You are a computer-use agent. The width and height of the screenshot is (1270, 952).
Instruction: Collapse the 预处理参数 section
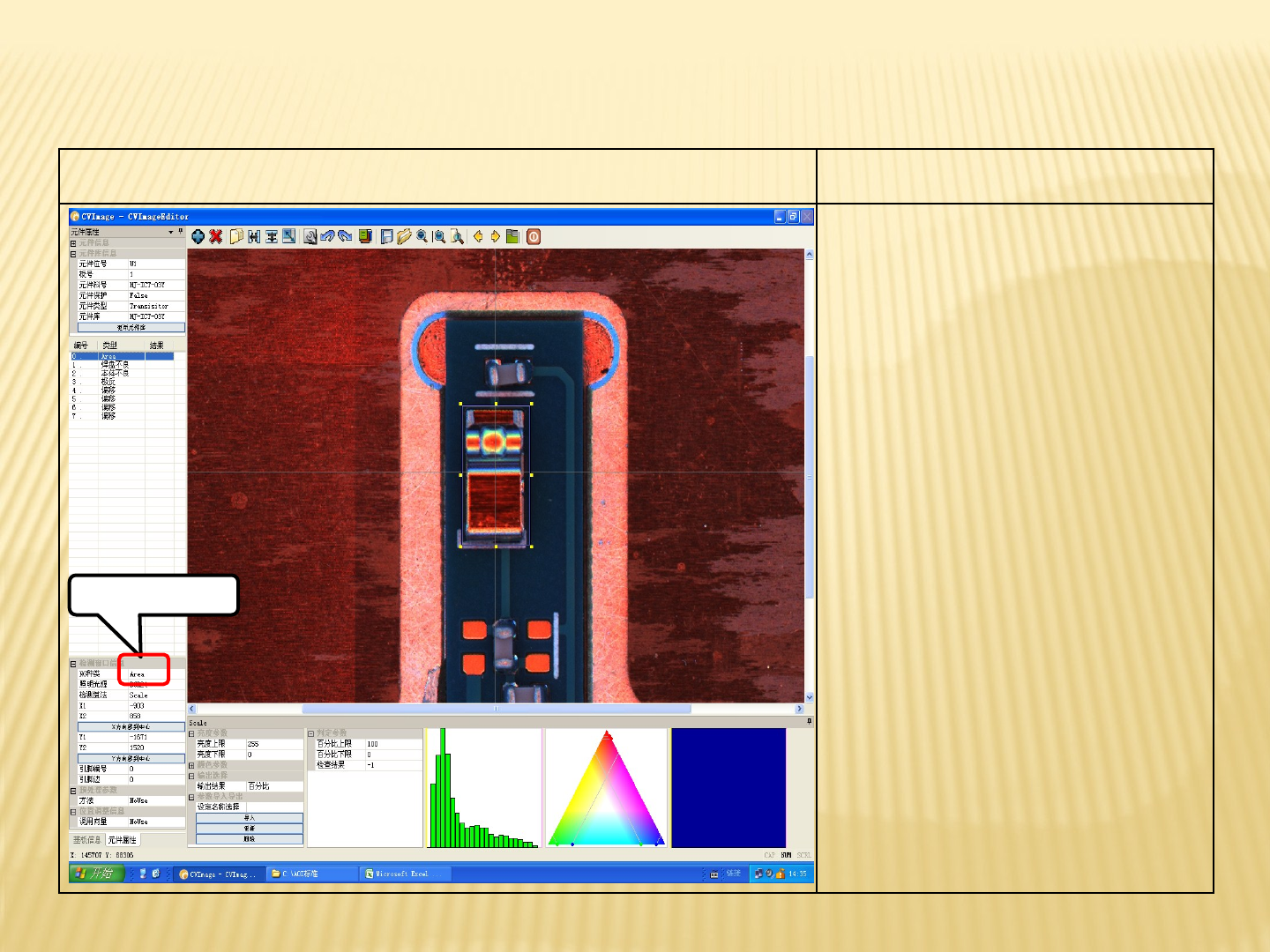pos(73,791)
